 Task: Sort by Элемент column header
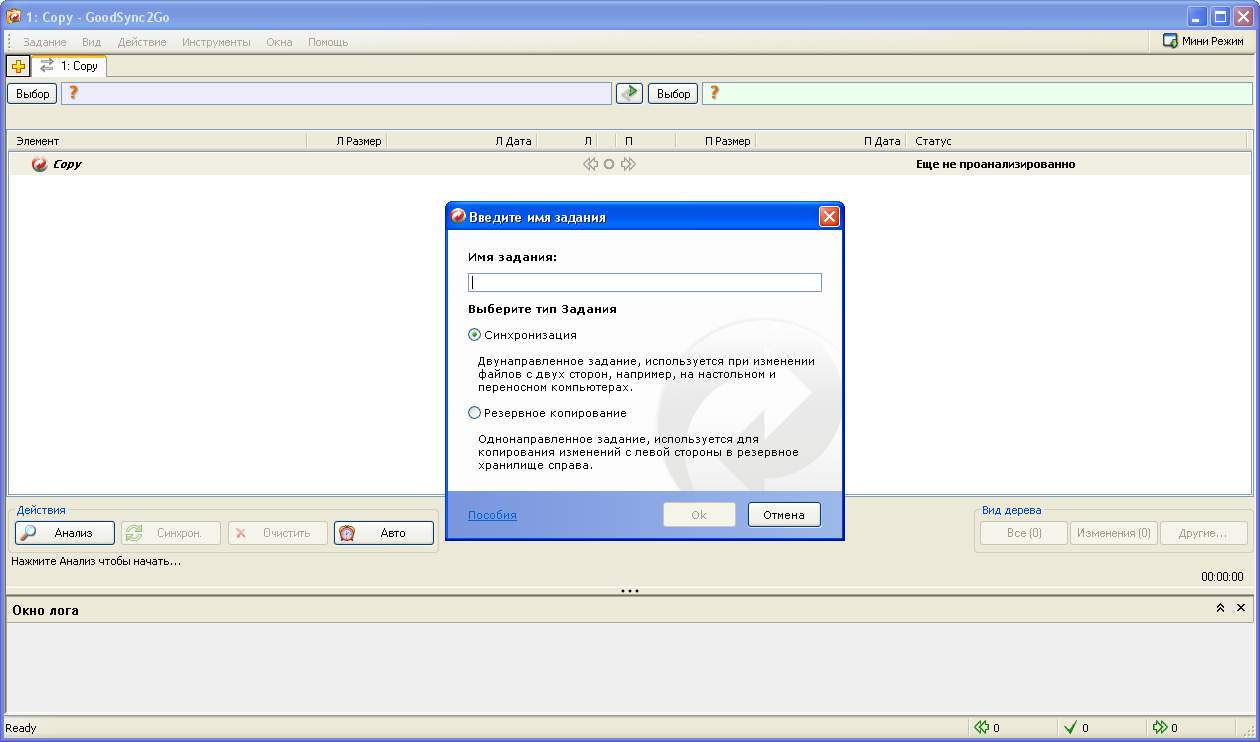click(157, 141)
